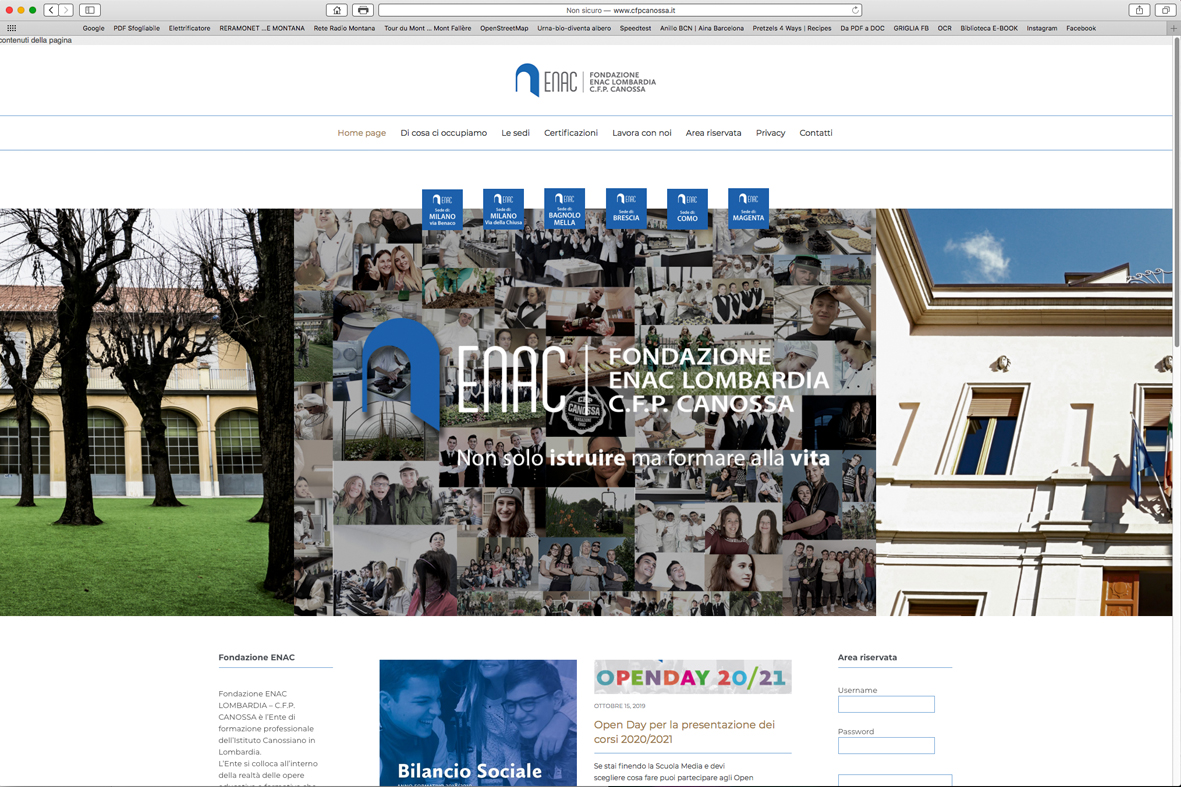Open the Instagram bookmark

pos(1042,28)
